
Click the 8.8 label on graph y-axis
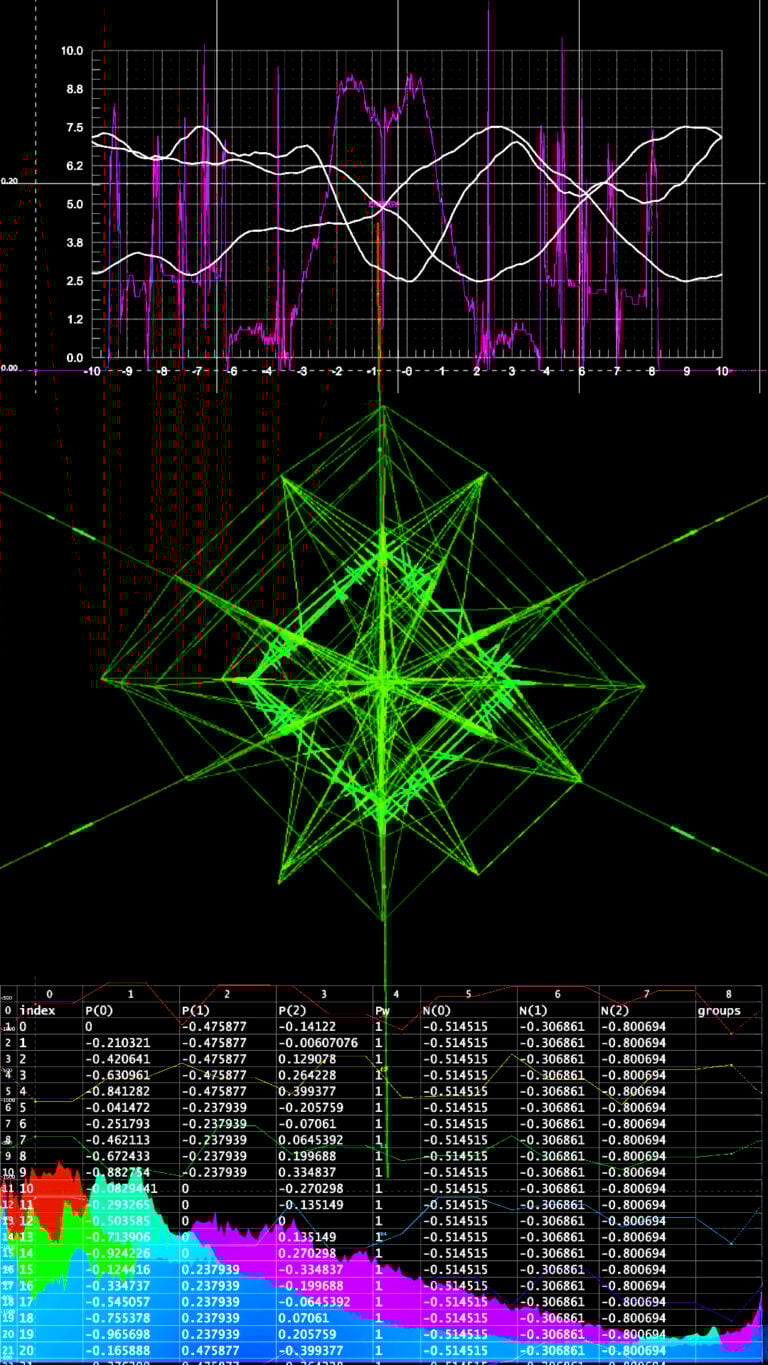click(75, 89)
